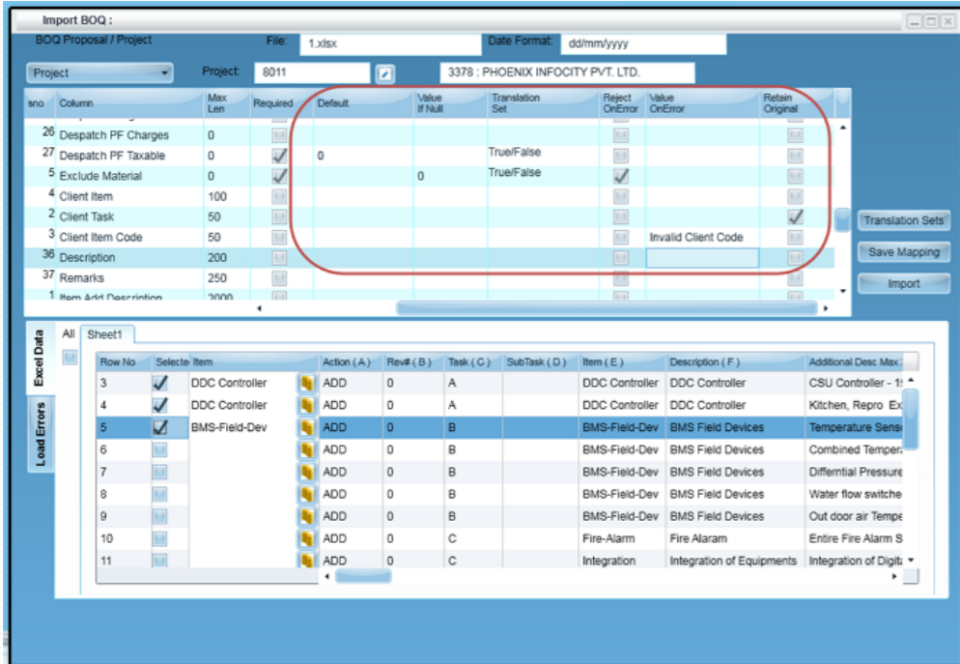Click the yellow copy icon in row 7
The image size is (960, 664).
[307, 472]
